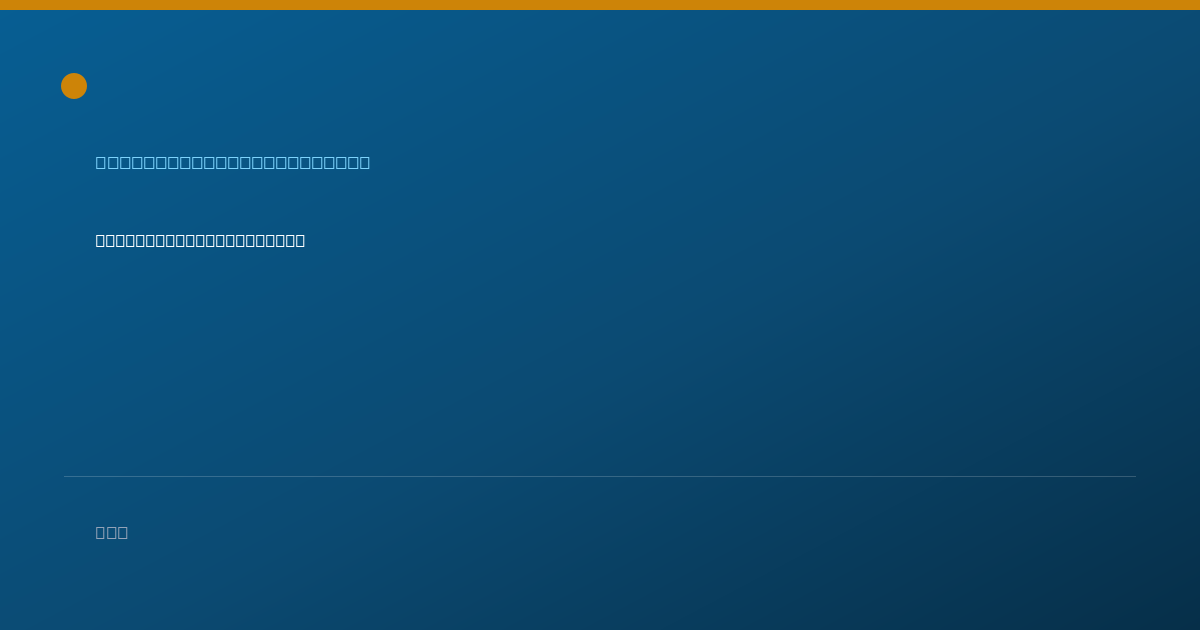Image resolution: width=1200 pixels, height=630 pixels.
Task: Click the last box of the light blue text
Action: (x=364, y=162)
